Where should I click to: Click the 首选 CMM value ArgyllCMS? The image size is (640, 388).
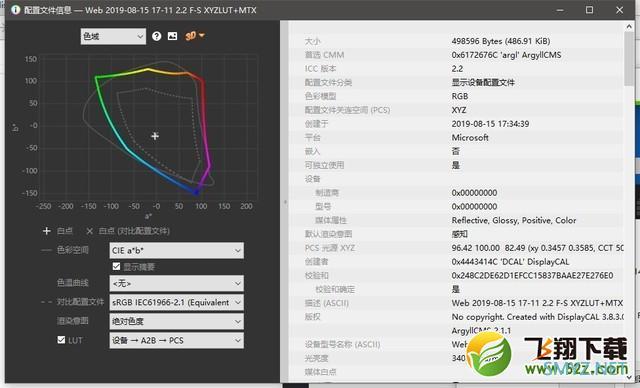(506, 55)
